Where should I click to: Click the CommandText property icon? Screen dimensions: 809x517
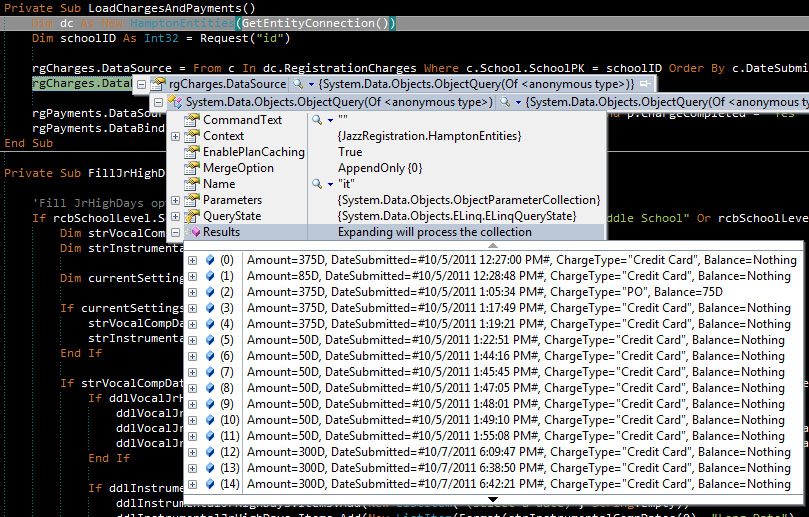click(x=191, y=120)
